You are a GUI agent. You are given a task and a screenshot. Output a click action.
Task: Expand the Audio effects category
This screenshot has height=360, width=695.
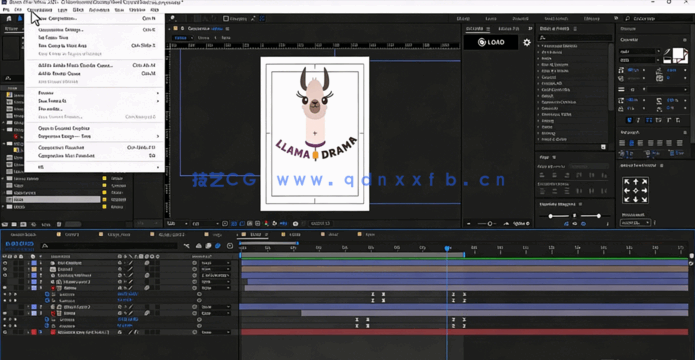[539, 59]
